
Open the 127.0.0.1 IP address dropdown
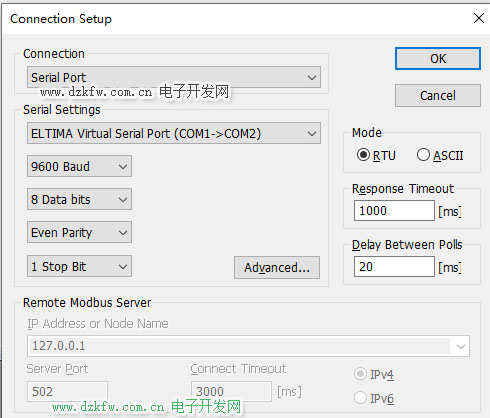pyautogui.click(x=248, y=346)
